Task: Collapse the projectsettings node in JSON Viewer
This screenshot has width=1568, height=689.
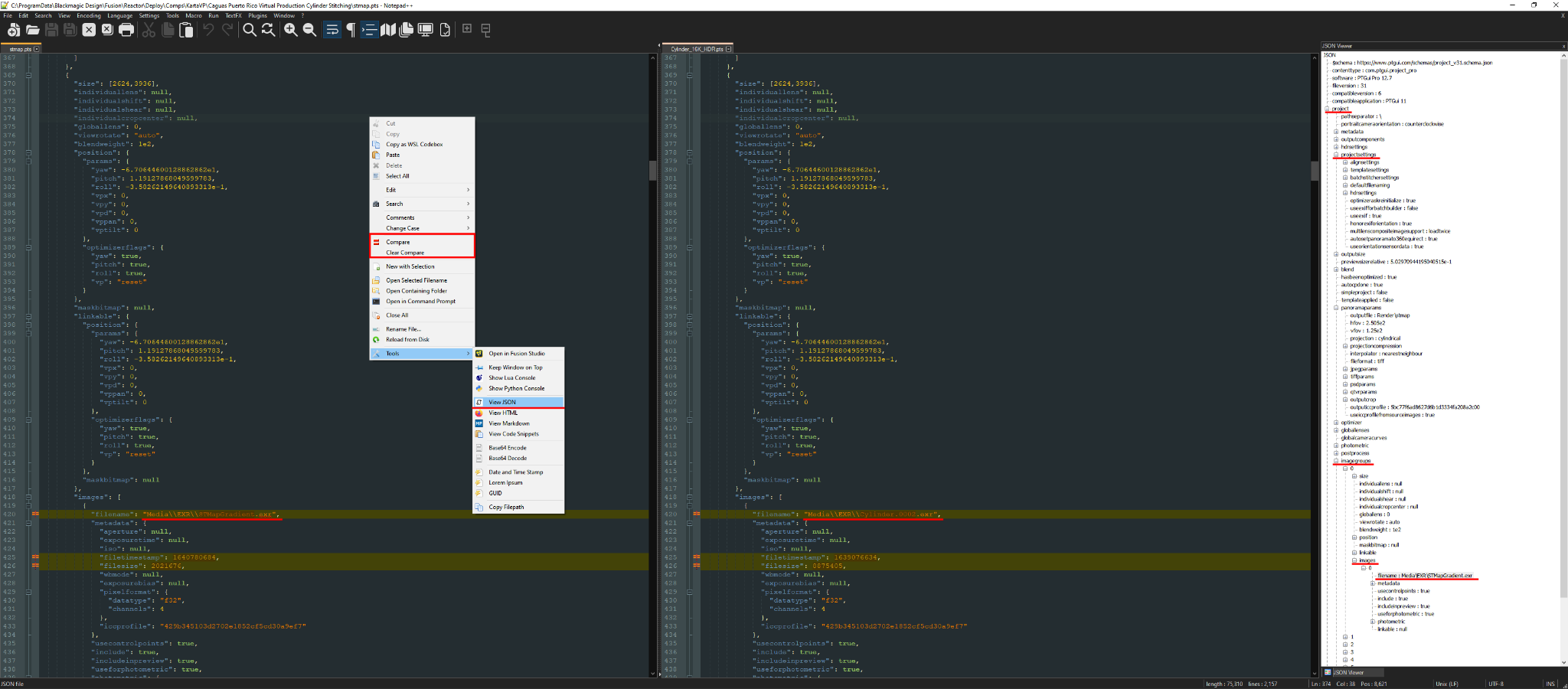Action: [1337, 155]
